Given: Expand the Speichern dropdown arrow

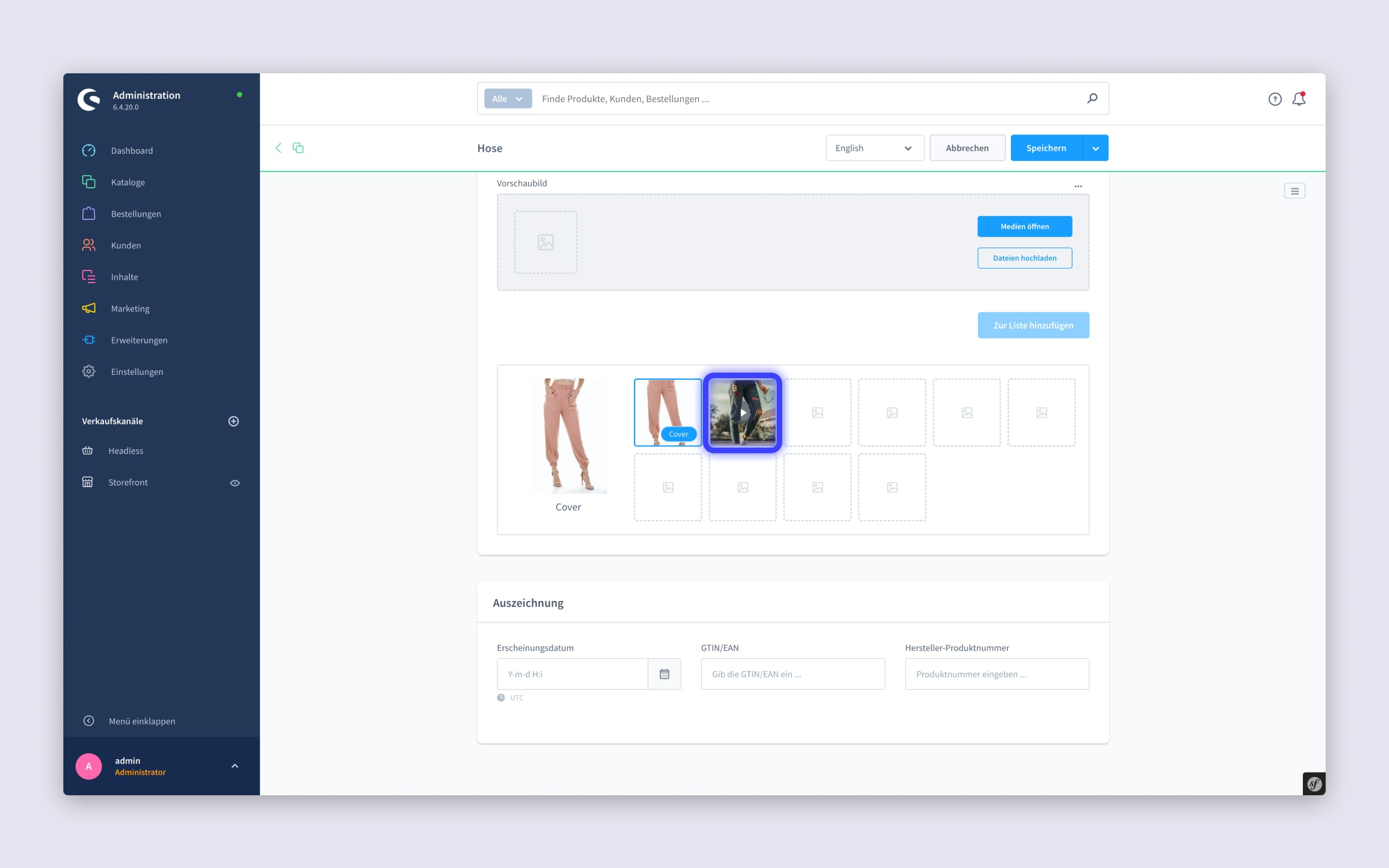Looking at the screenshot, I should (x=1096, y=148).
